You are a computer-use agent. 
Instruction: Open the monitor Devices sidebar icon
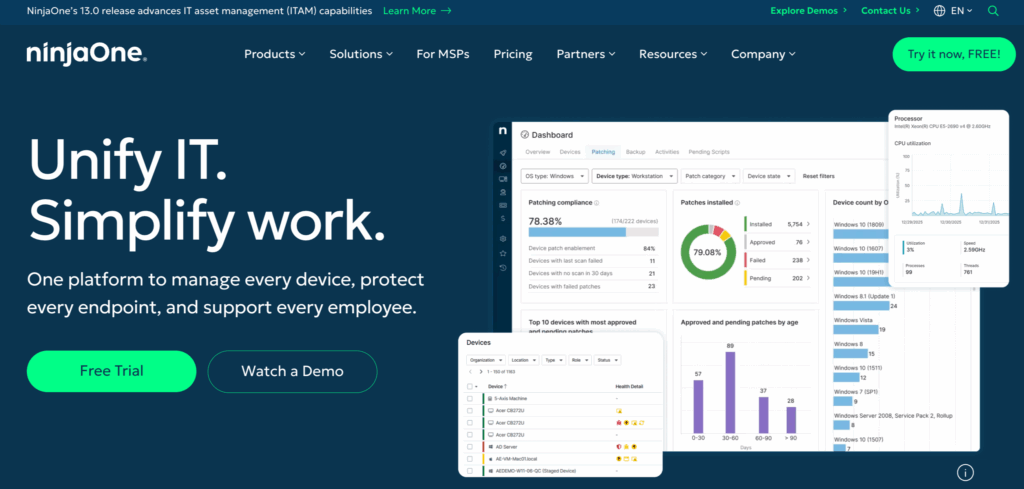click(503, 179)
